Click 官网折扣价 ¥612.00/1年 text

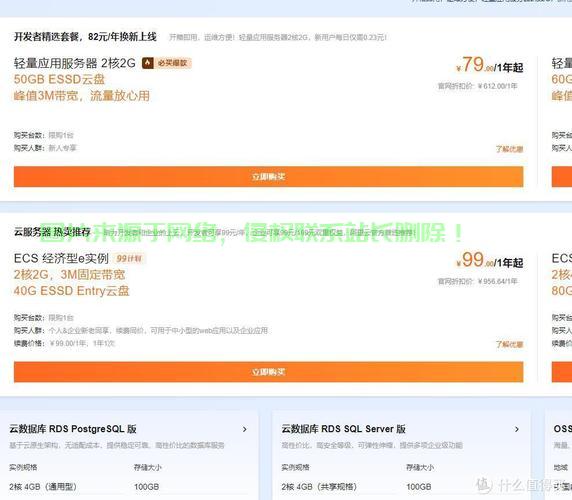point(478,86)
